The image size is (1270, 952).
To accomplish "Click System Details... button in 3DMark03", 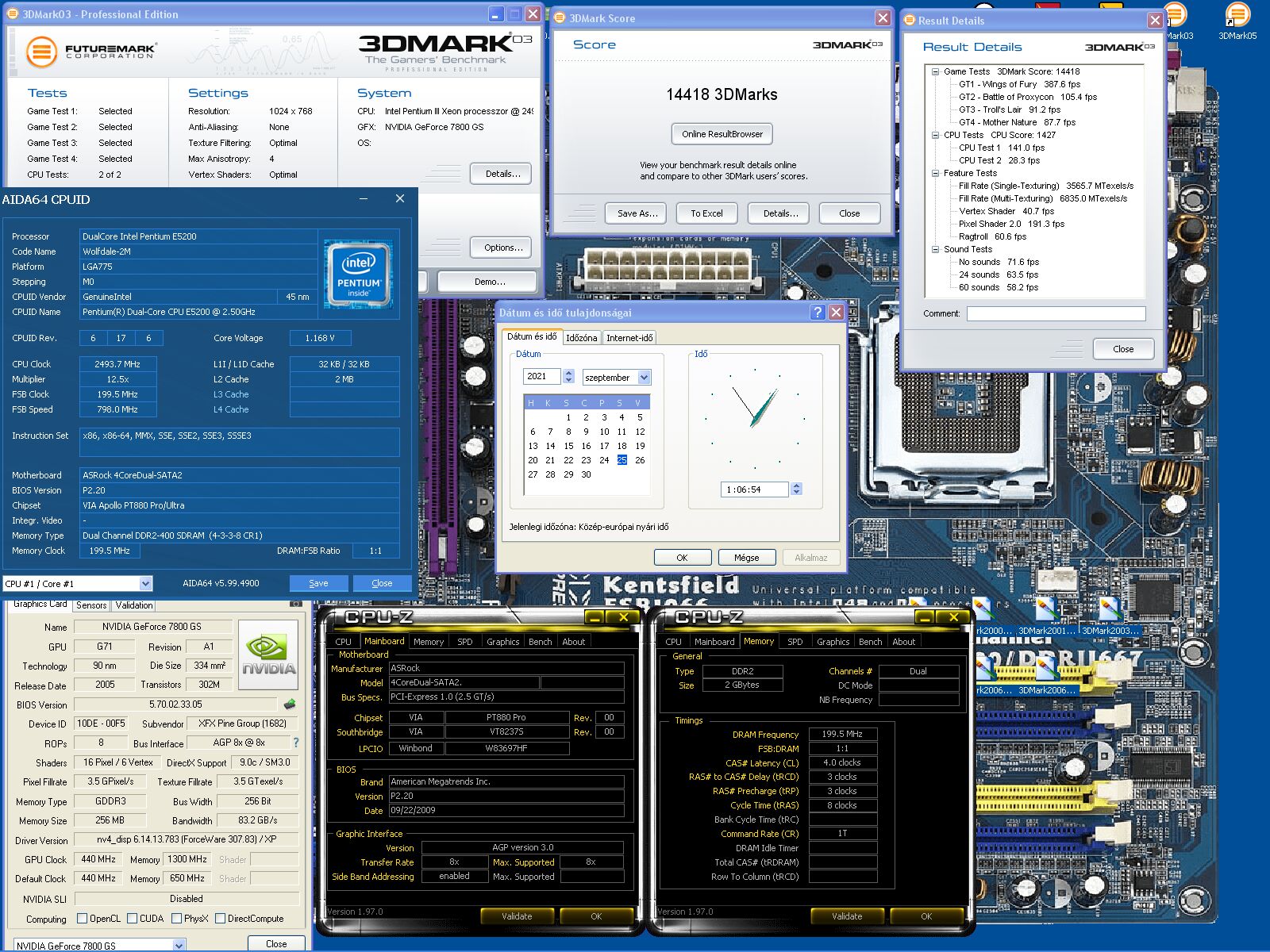I will pyautogui.click(x=501, y=174).
